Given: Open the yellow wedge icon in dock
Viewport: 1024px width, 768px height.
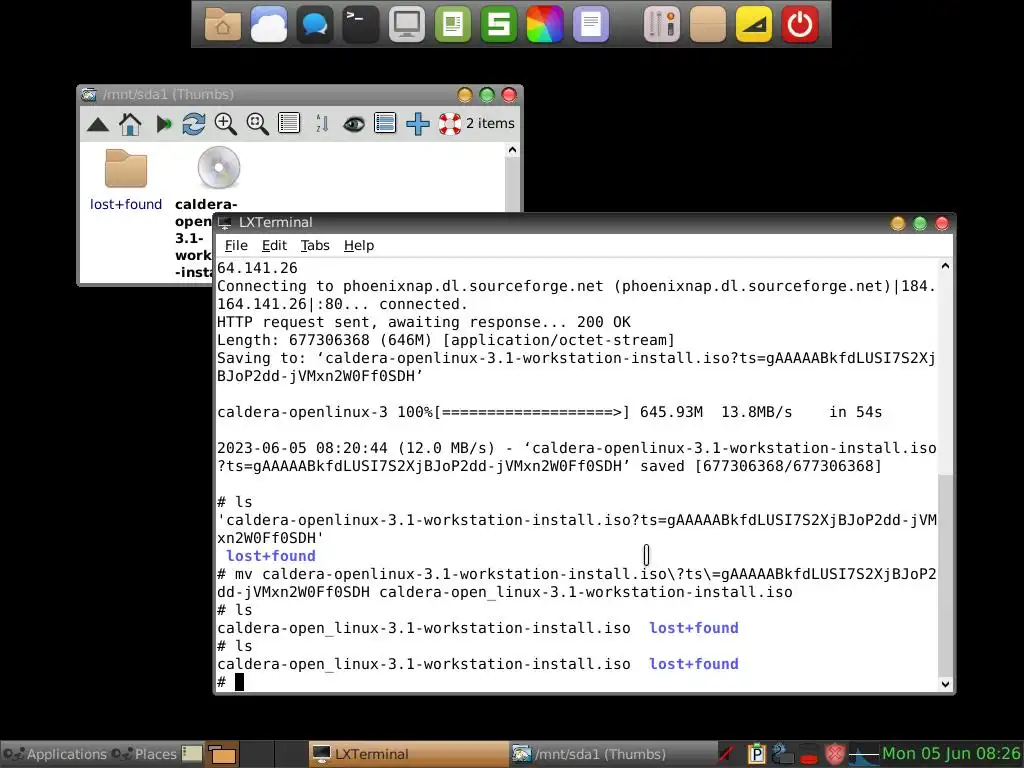Looking at the screenshot, I should [x=754, y=25].
